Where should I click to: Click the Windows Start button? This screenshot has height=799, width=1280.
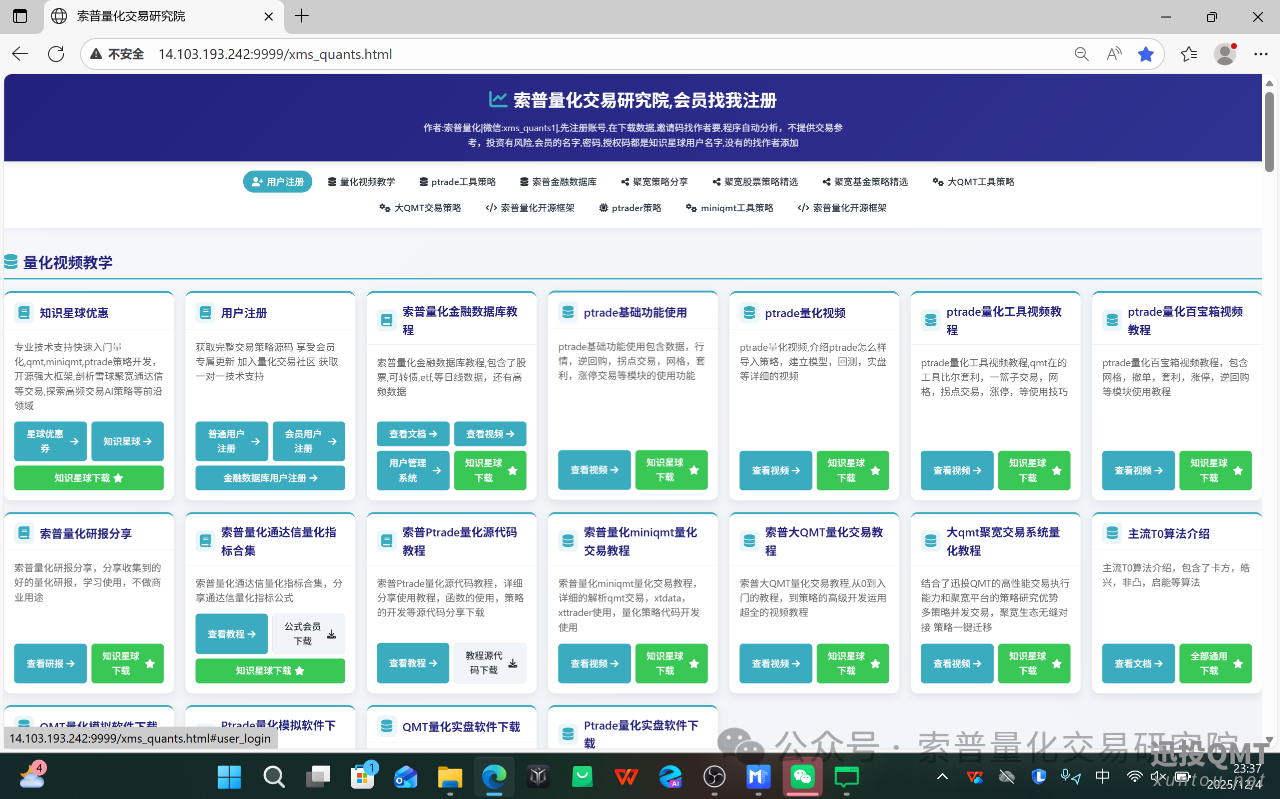[229, 777]
